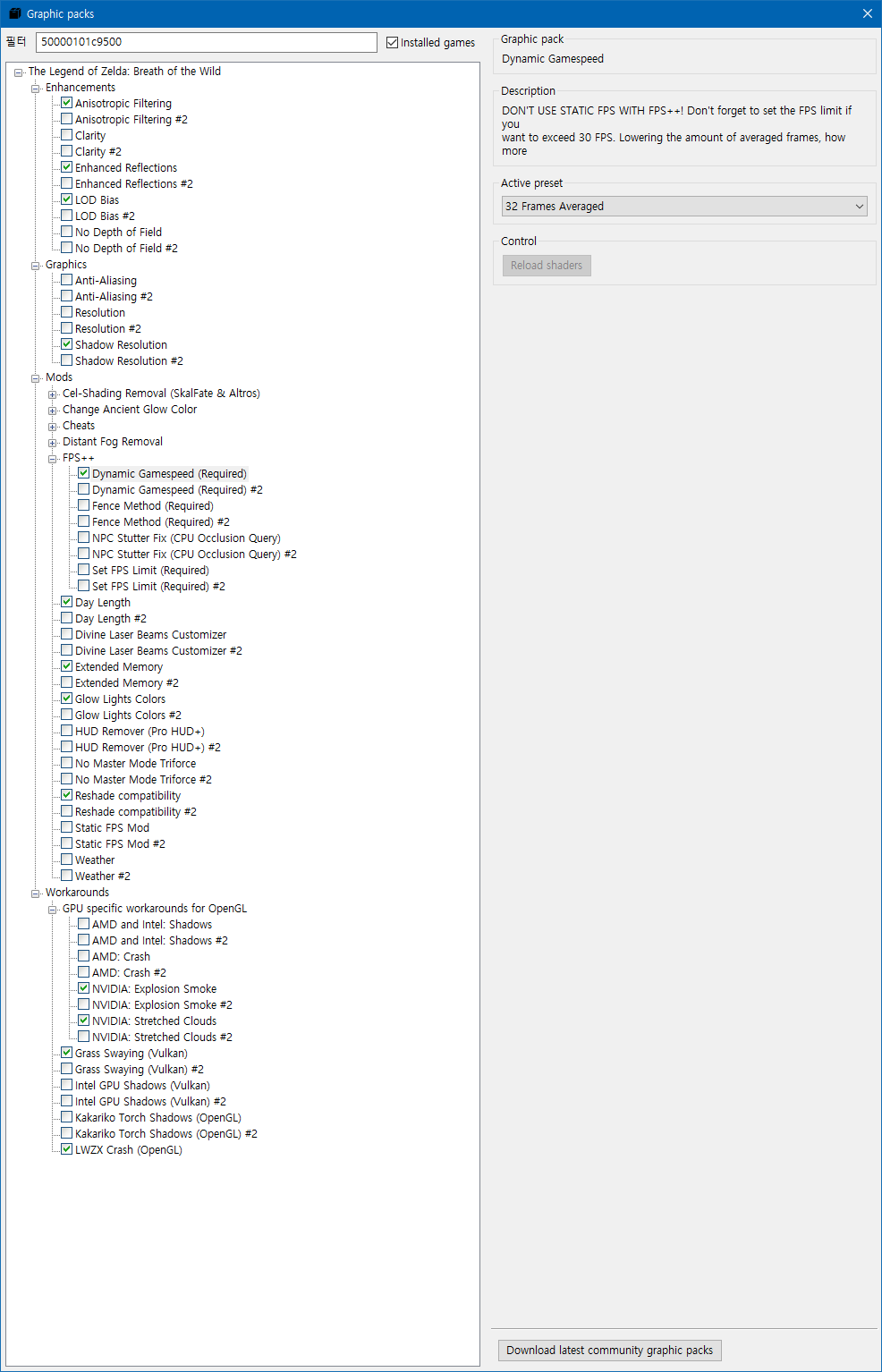This screenshot has width=882, height=1372.
Task: Click the Graphic packs window icon
Action: (14, 13)
